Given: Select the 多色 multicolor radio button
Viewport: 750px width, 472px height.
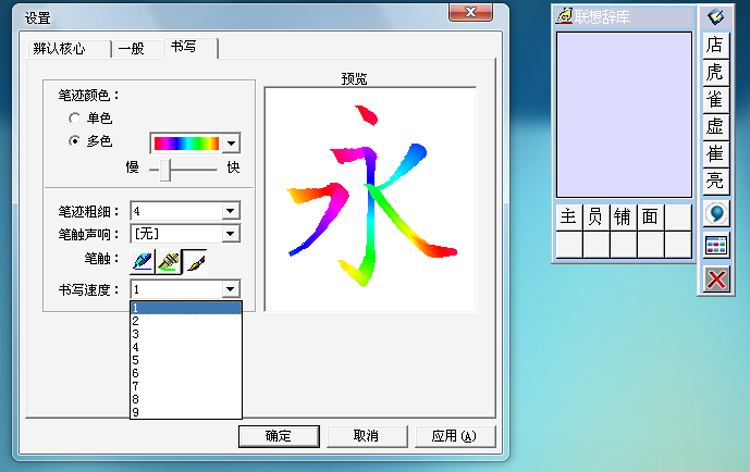Looking at the screenshot, I should coord(74,142).
